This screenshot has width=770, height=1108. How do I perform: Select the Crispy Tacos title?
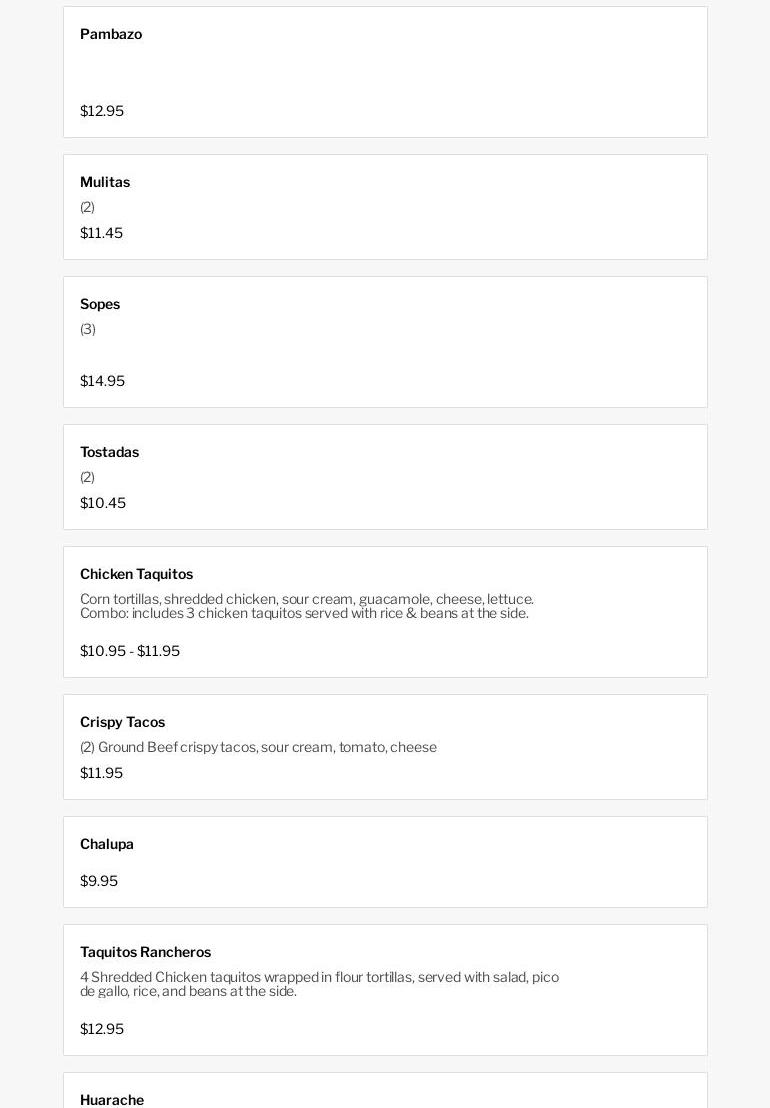pos(123,722)
